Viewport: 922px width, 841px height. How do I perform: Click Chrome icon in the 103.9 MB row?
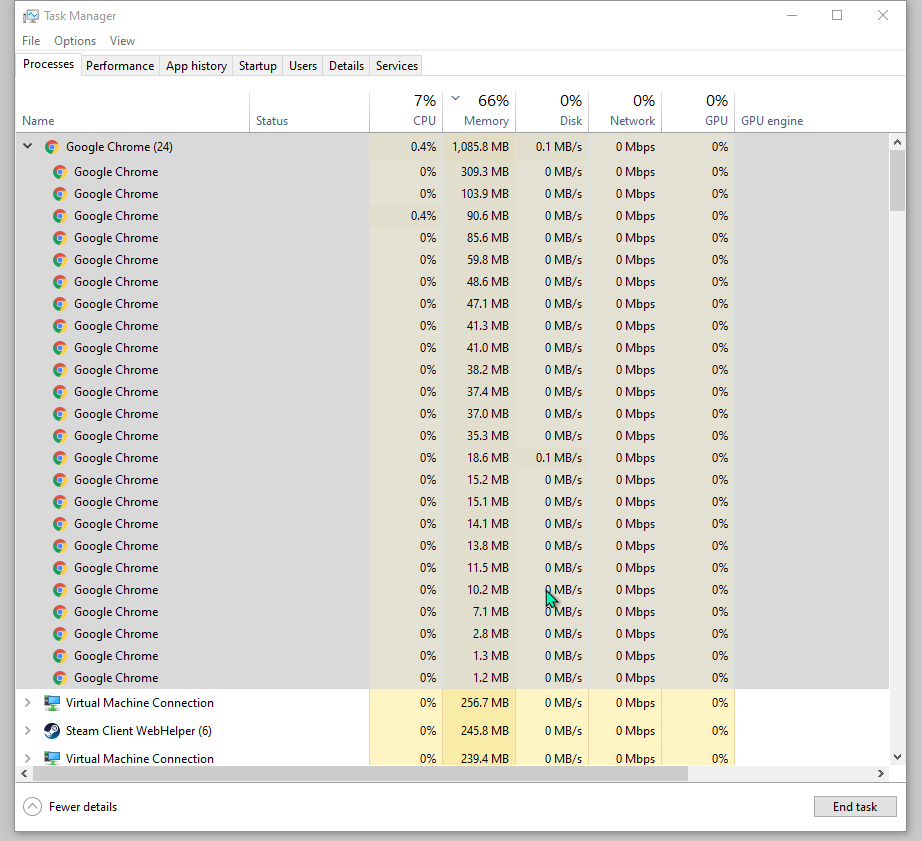59,194
